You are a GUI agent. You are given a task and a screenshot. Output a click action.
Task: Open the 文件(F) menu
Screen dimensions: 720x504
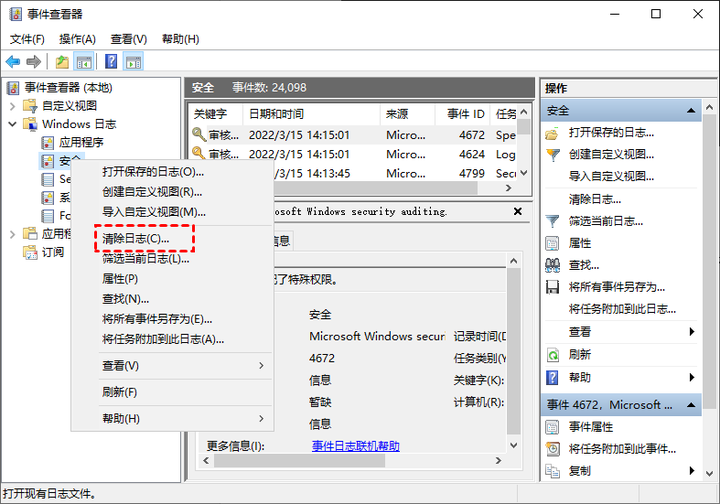(27, 39)
